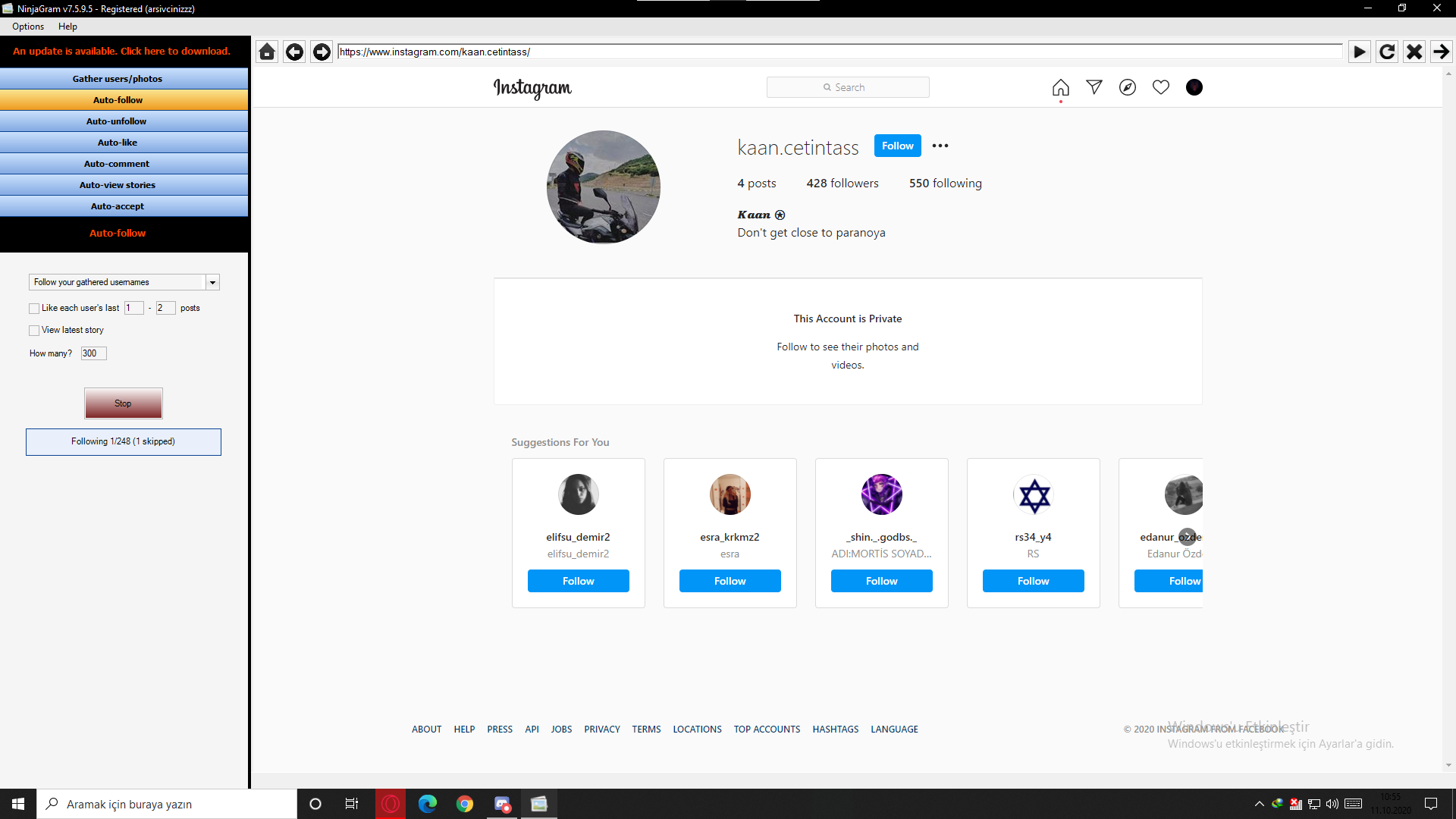The height and width of the screenshot is (819, 1456).
Task: Open the PRIVACY footer link
Action: (602, 730)
